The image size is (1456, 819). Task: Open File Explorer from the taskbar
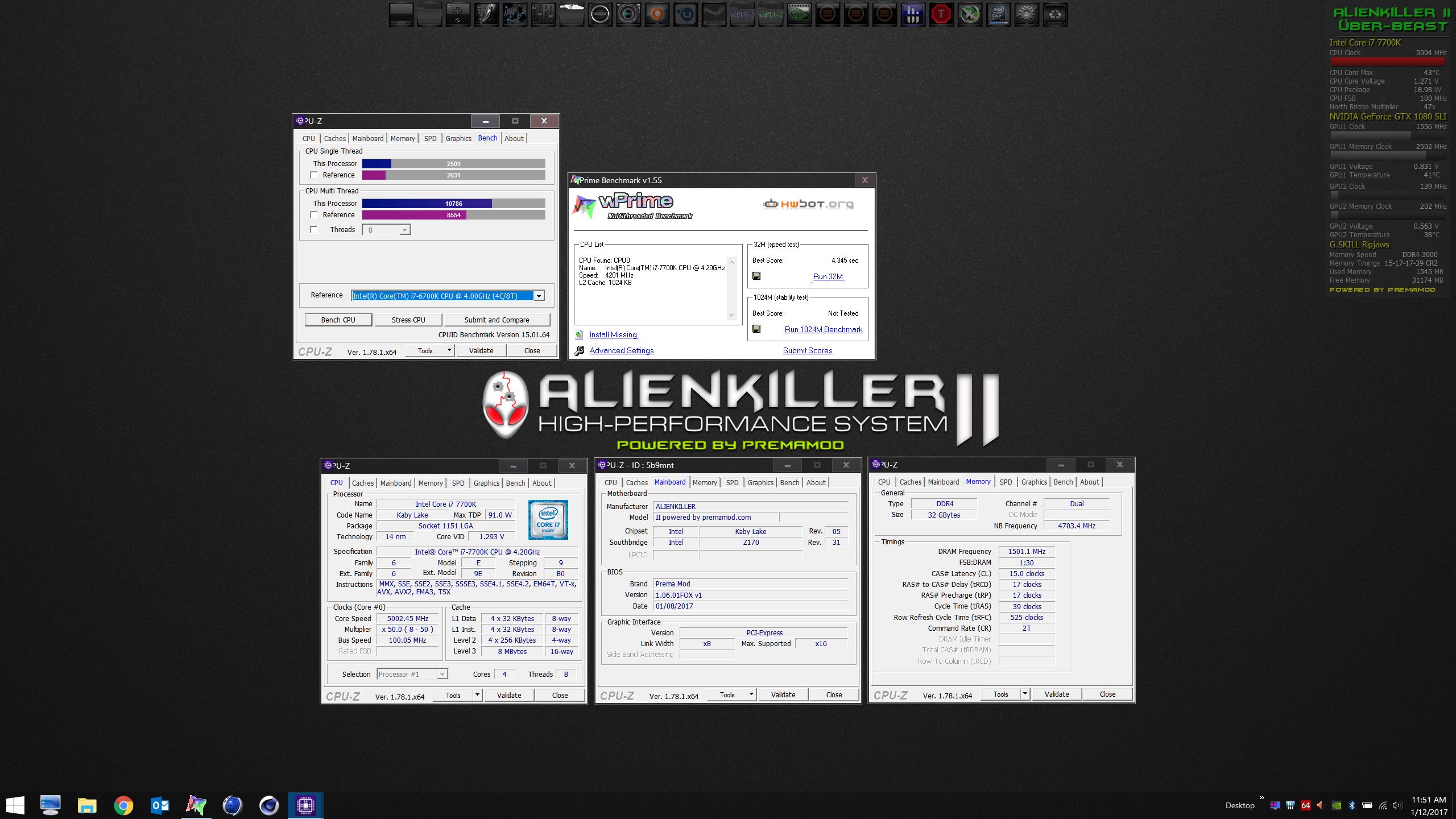coord(87,805)
